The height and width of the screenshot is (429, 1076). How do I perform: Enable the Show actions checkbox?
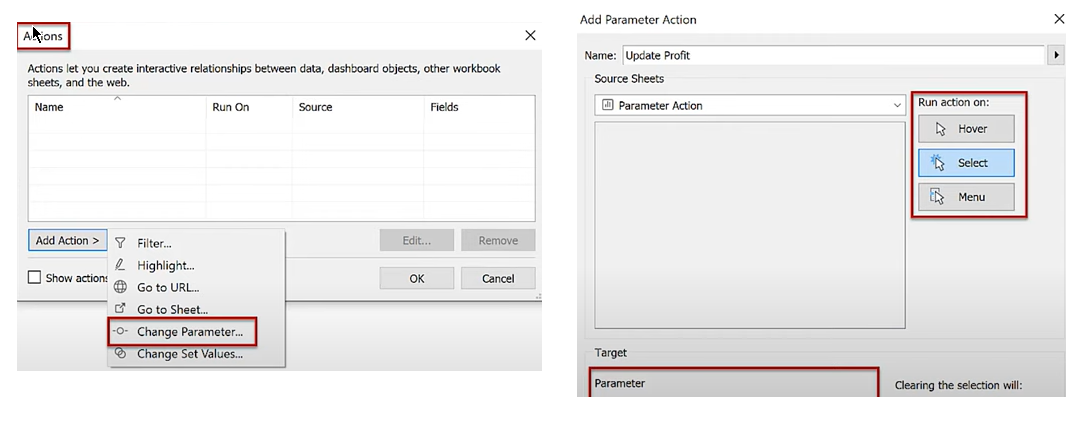point(35,278)
